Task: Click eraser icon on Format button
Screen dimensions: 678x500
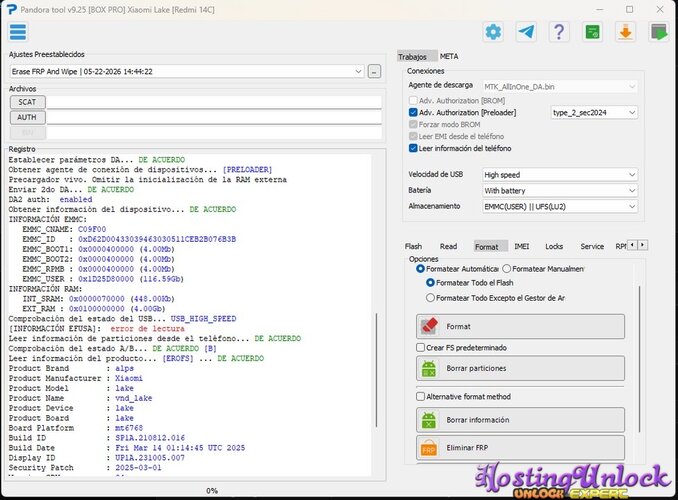Action: coord(429,326)
